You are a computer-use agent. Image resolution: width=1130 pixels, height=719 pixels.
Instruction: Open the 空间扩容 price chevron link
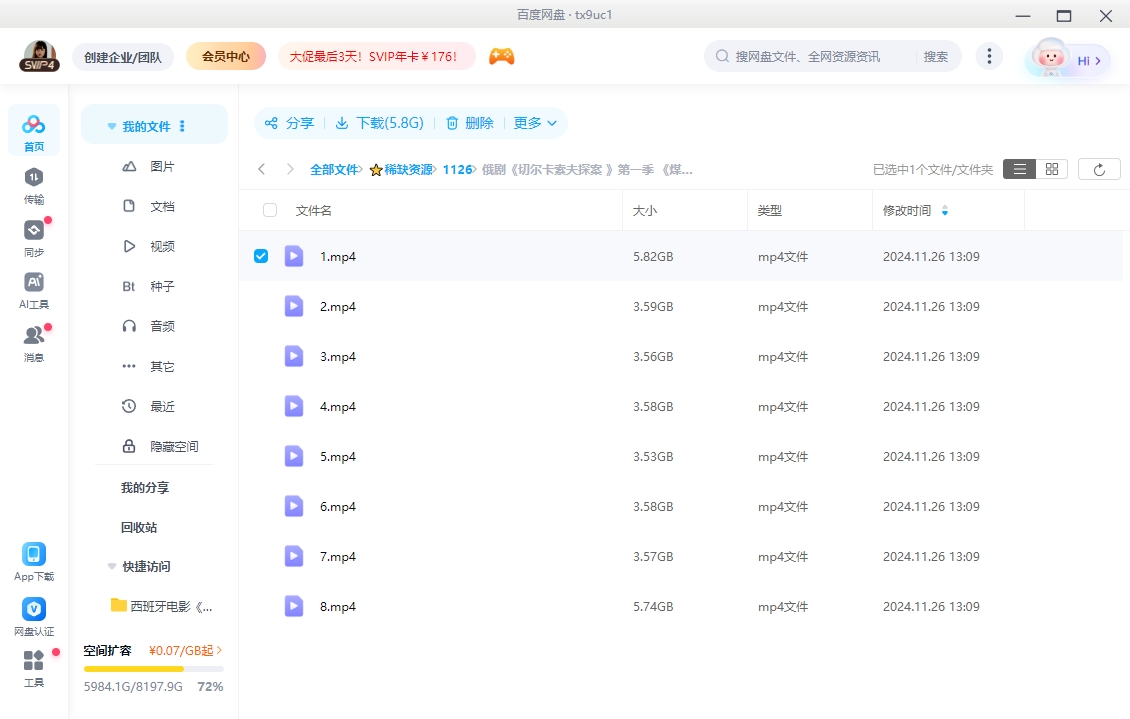[185, 651]
